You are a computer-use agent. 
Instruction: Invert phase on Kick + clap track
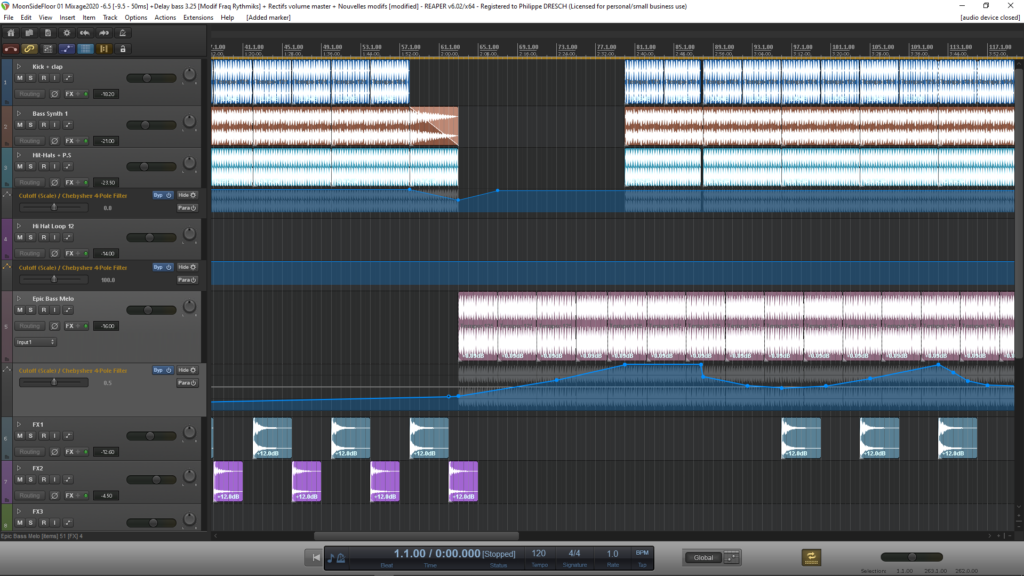(55, 94)
